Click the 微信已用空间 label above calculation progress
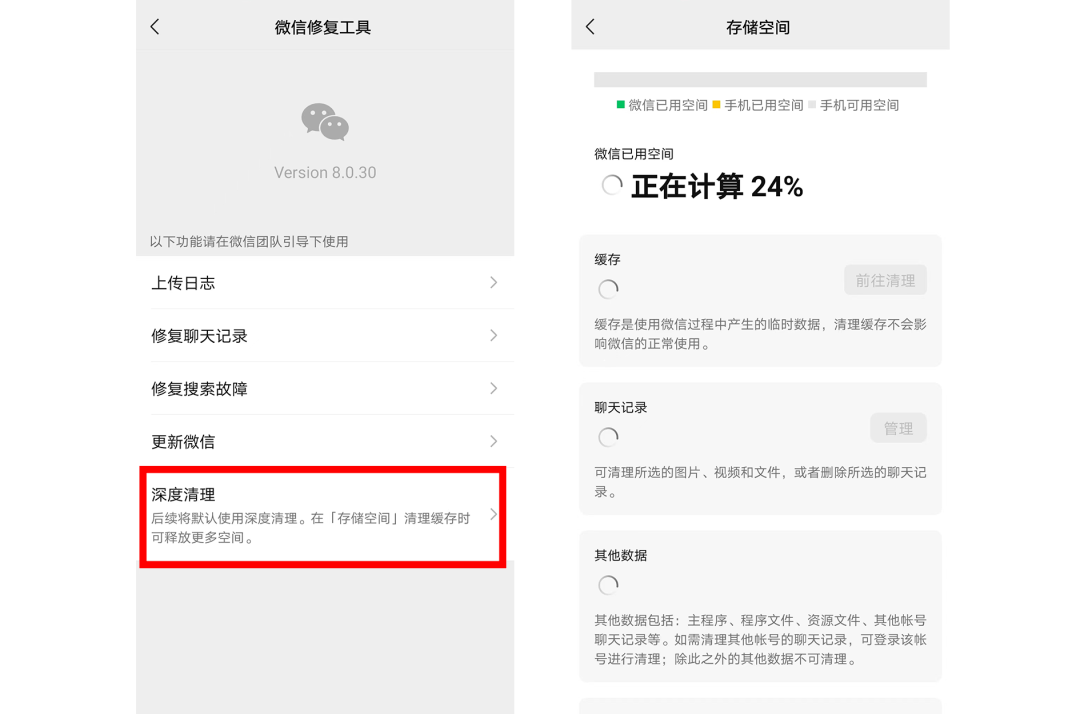This screenshot has height=714, width=1080. coord(634,154)
